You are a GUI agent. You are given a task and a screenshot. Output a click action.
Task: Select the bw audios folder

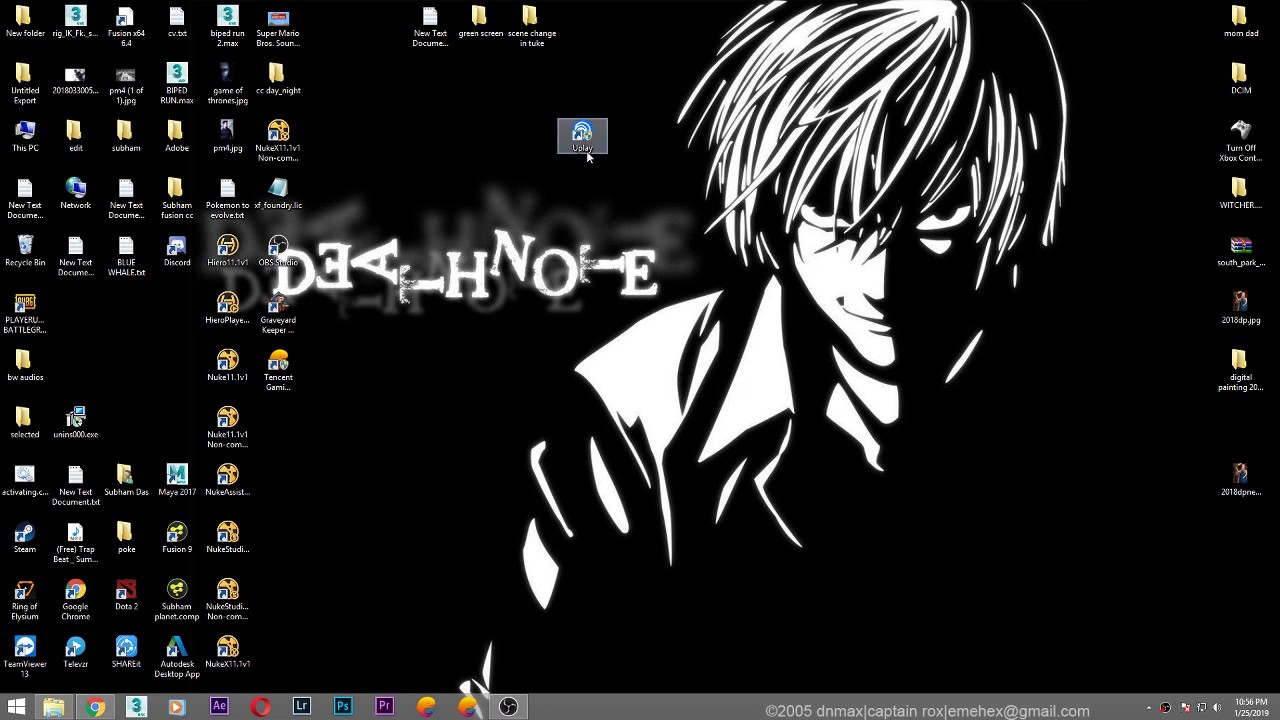tap(25, 366)
